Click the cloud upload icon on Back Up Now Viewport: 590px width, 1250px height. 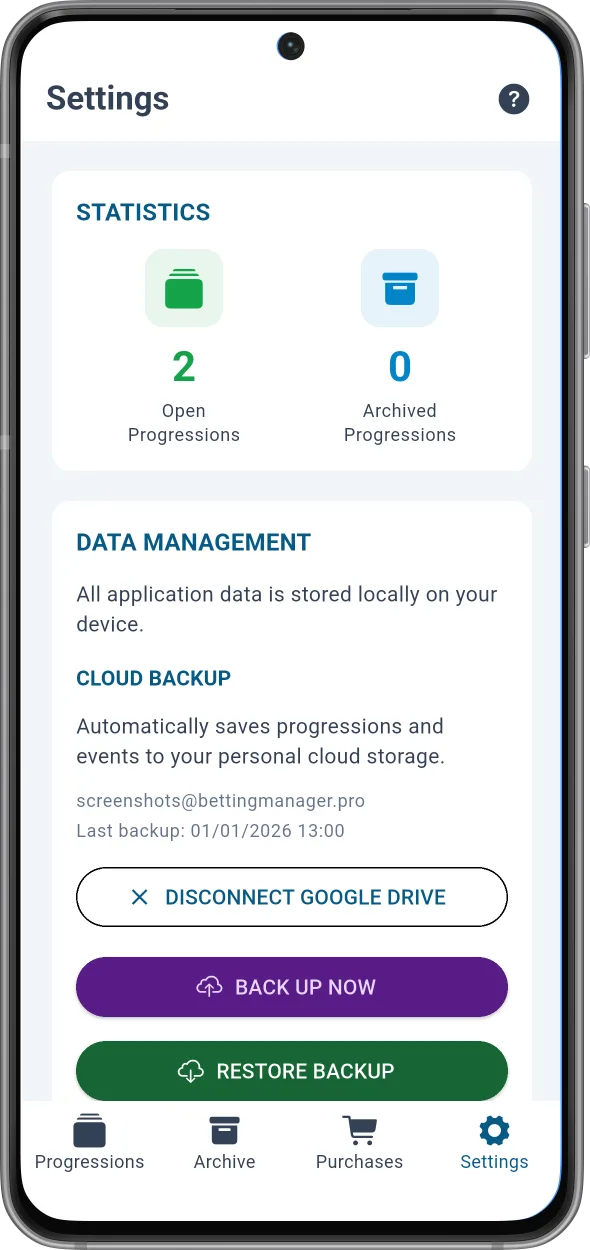209,987
